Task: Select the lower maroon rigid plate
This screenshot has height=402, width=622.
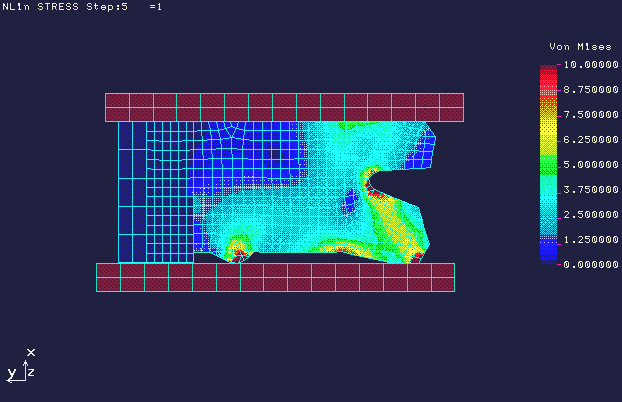Action: click(x=275, y=277)
